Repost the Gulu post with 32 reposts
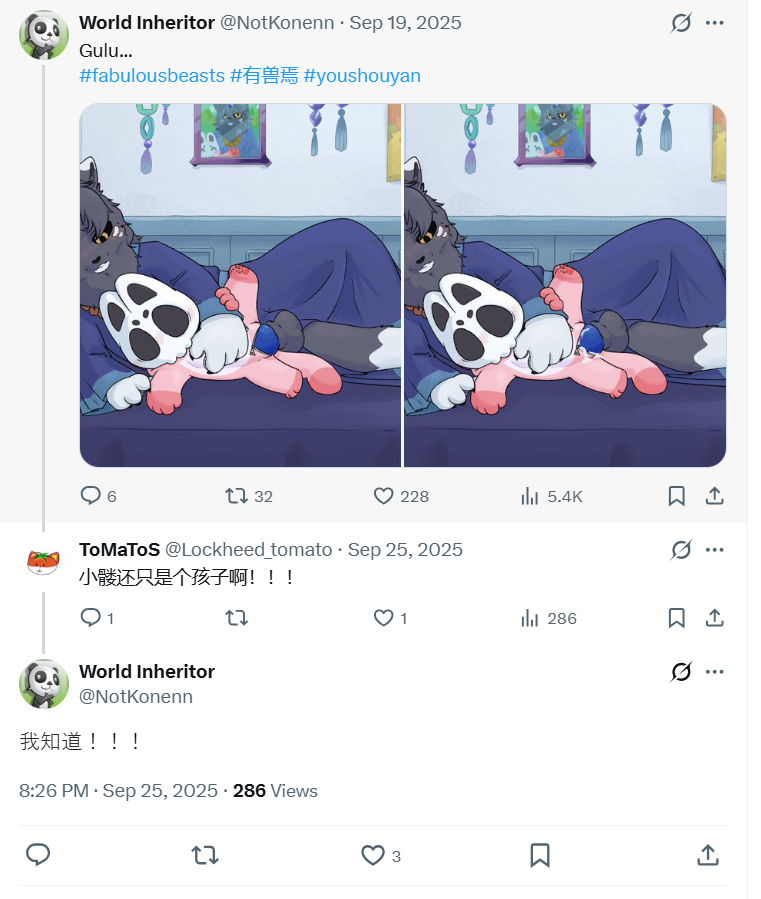The height and width of the screenshot is (899, 761). coord(236,496)
